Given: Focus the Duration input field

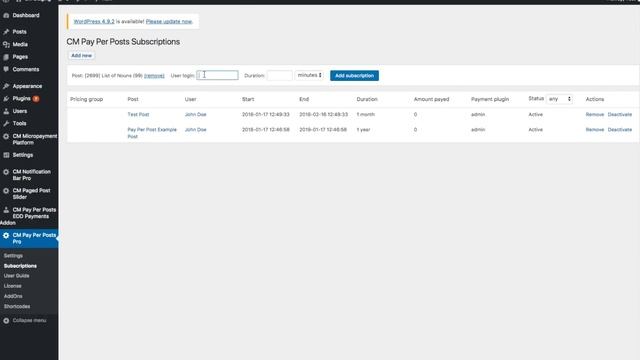Looking at the screenshot, I should click(280, 76).
